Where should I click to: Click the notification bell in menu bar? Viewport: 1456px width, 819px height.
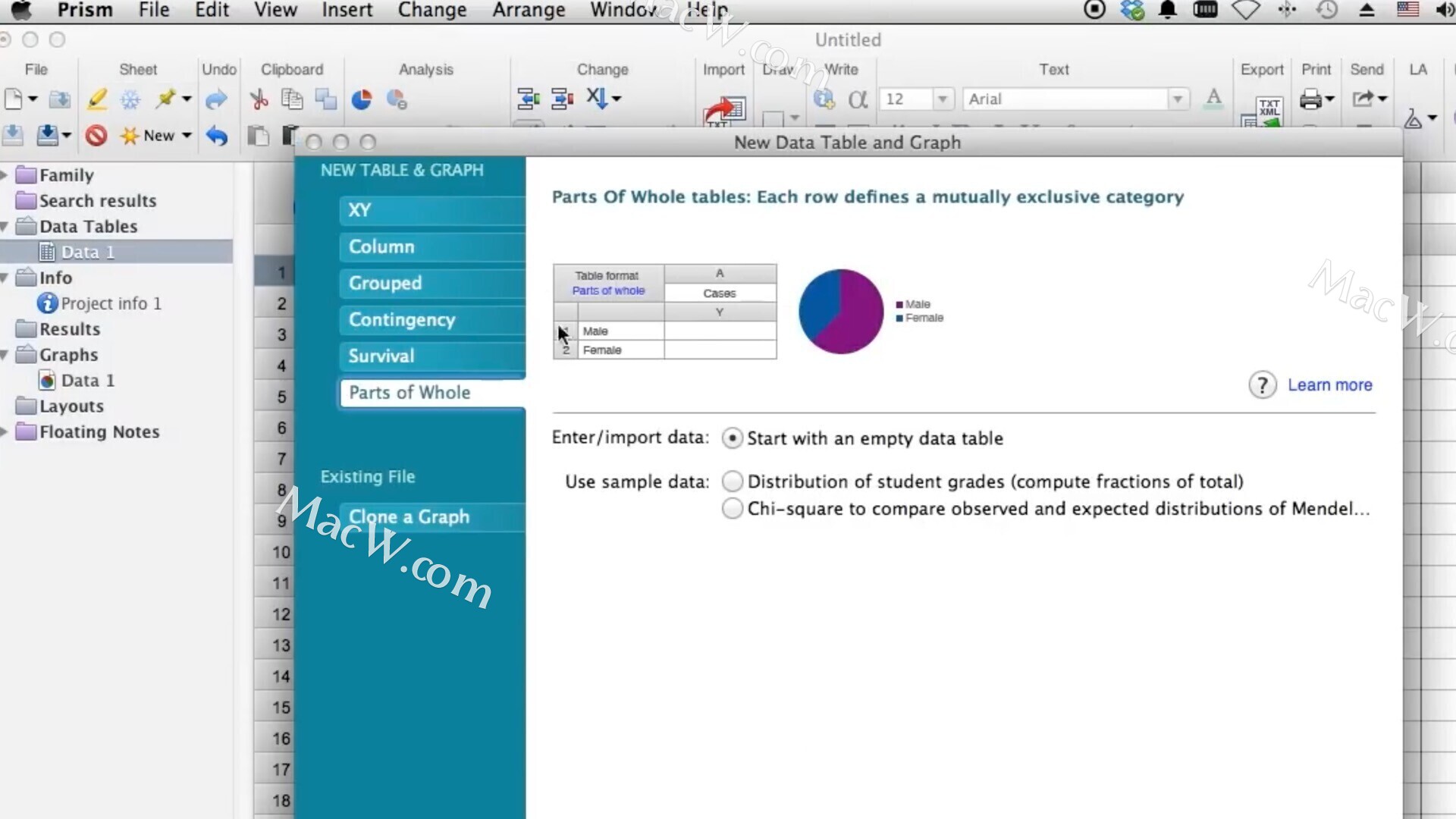pos(1168,10)
